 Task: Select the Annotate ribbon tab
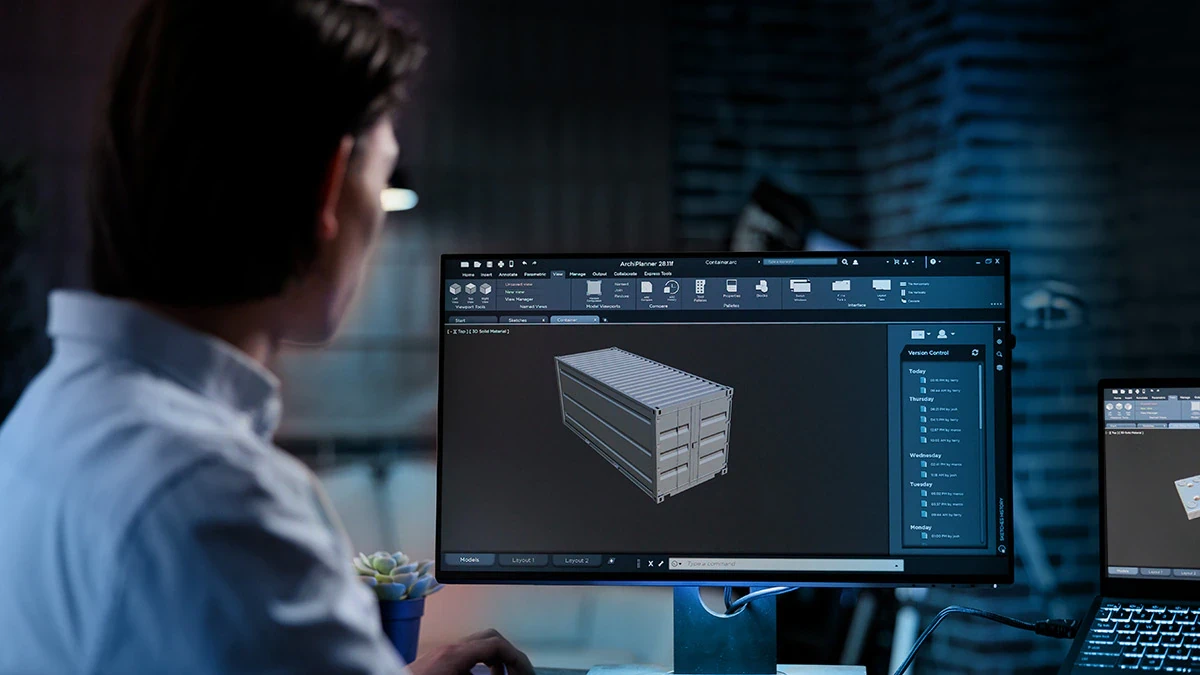click(508, 274)
